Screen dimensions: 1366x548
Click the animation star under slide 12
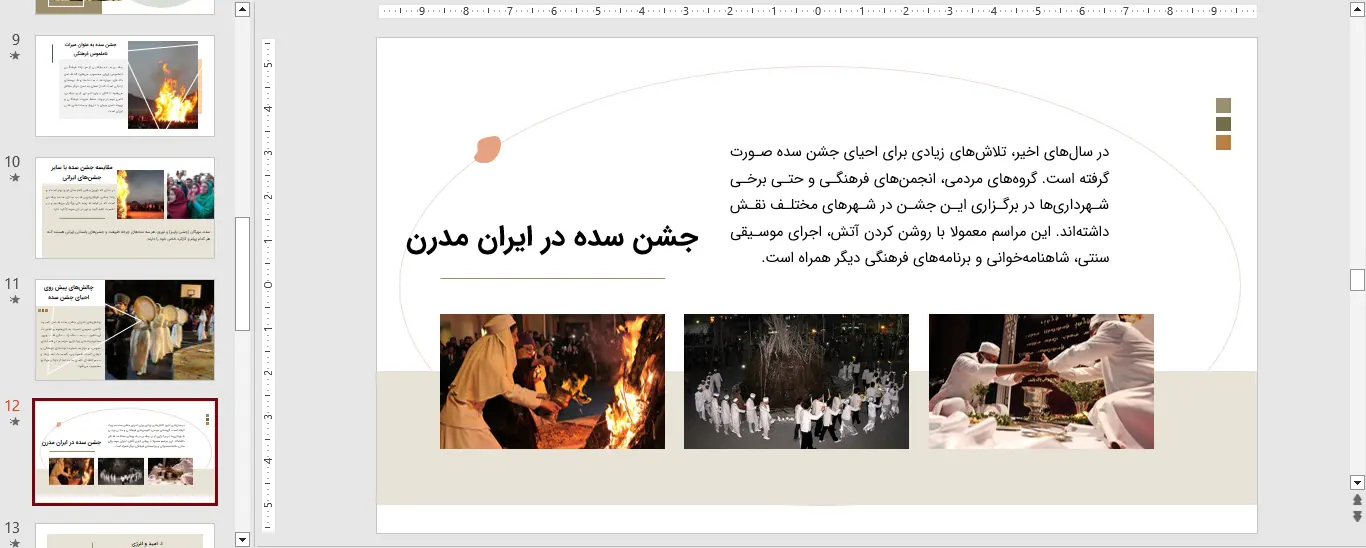click(x=14, y=422)
